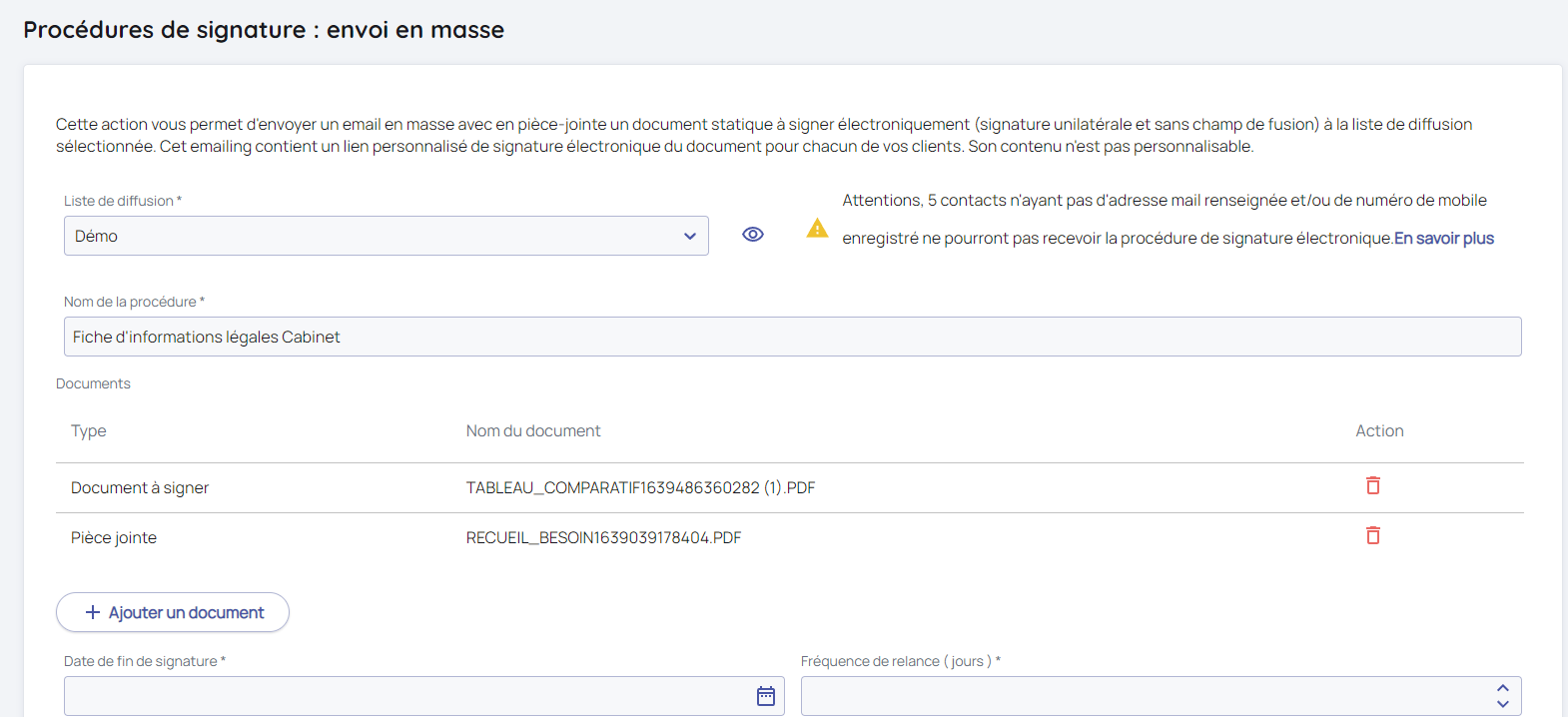Click into the Fréquence de relance field
Screen dimensions: 1568x717
(1139, 696)
